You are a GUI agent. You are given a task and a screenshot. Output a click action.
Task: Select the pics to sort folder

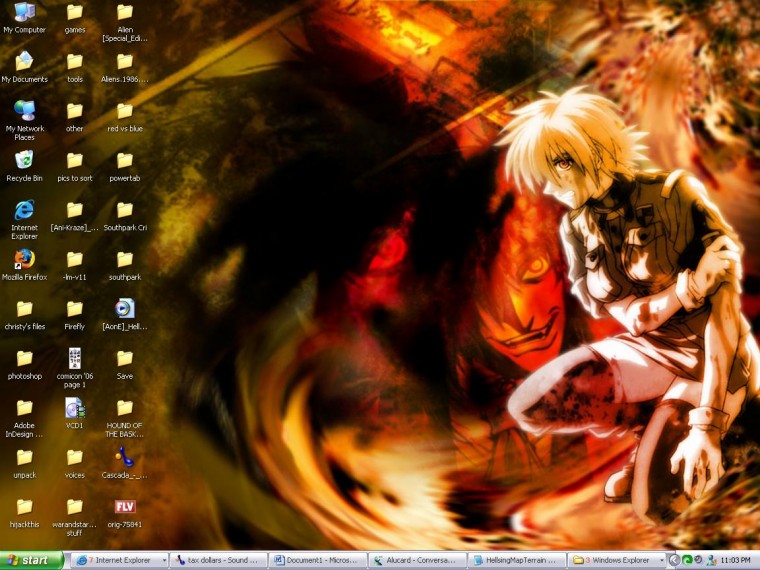[75, 167]
